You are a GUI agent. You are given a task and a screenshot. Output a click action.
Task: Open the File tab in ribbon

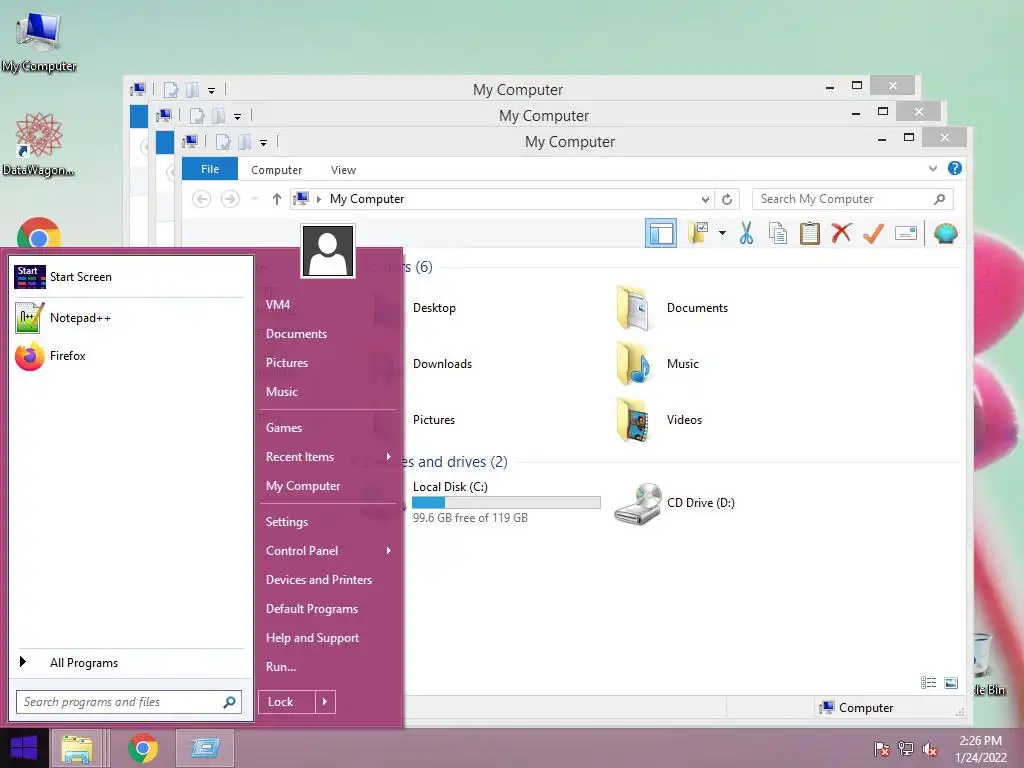210,169
